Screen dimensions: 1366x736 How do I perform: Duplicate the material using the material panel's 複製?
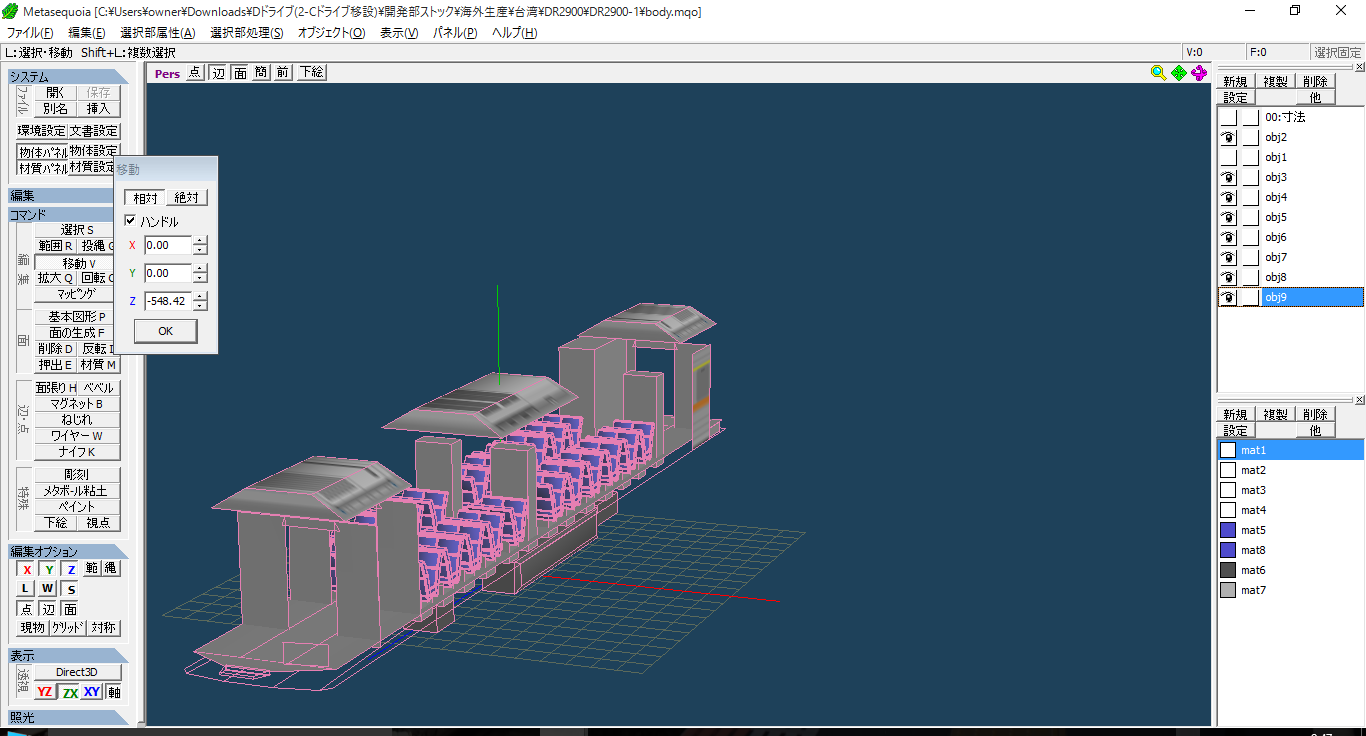click(1275, 414)
